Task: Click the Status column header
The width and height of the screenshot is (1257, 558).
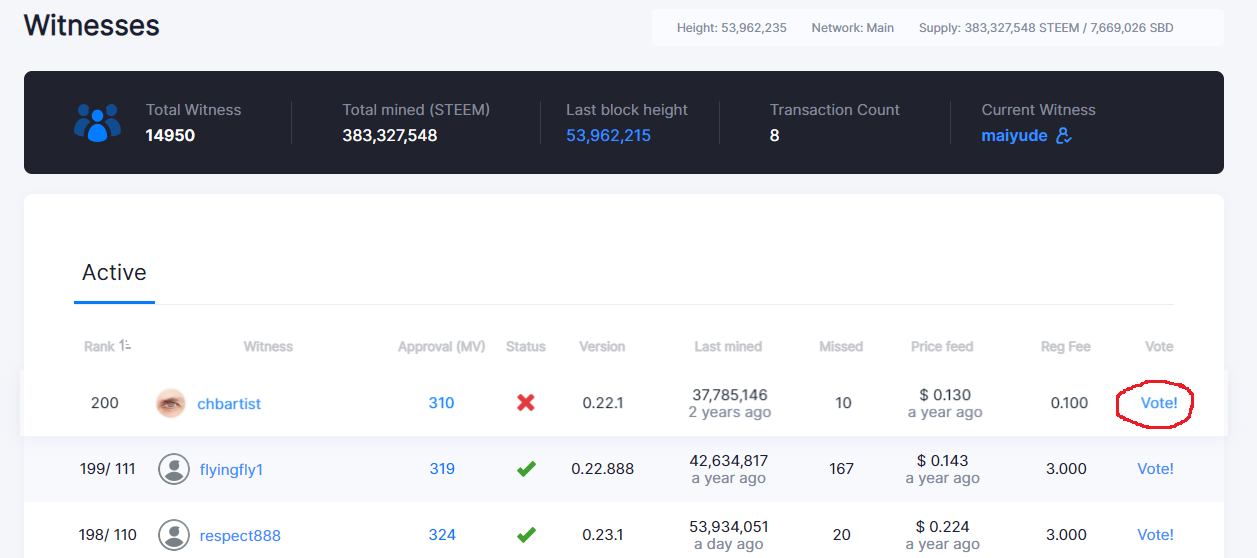Action: tap(526, 347)
